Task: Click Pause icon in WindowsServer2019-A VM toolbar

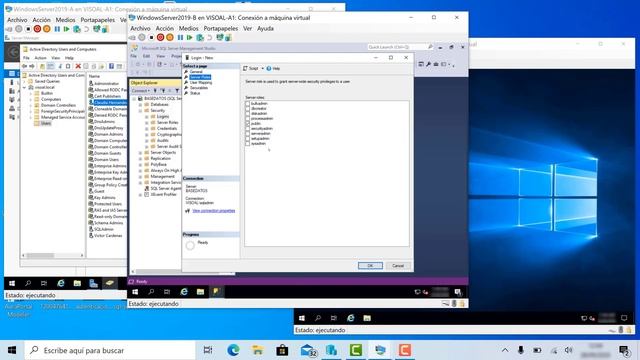Action: pyautogui.click(x=57, y=29)
